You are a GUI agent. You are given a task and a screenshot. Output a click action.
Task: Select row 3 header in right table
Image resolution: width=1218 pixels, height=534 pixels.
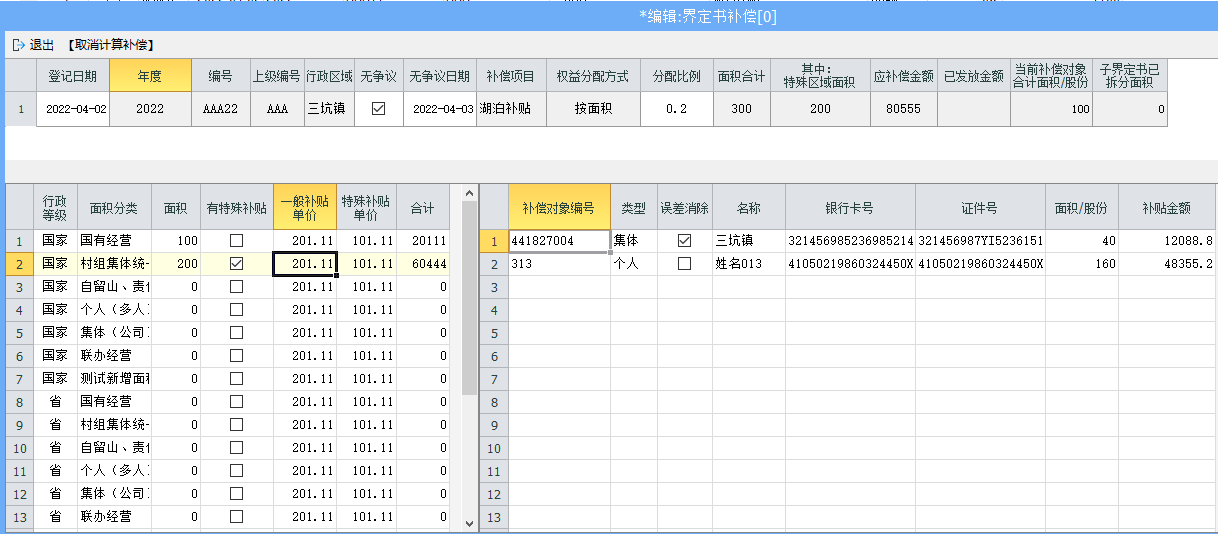point(493,287)
